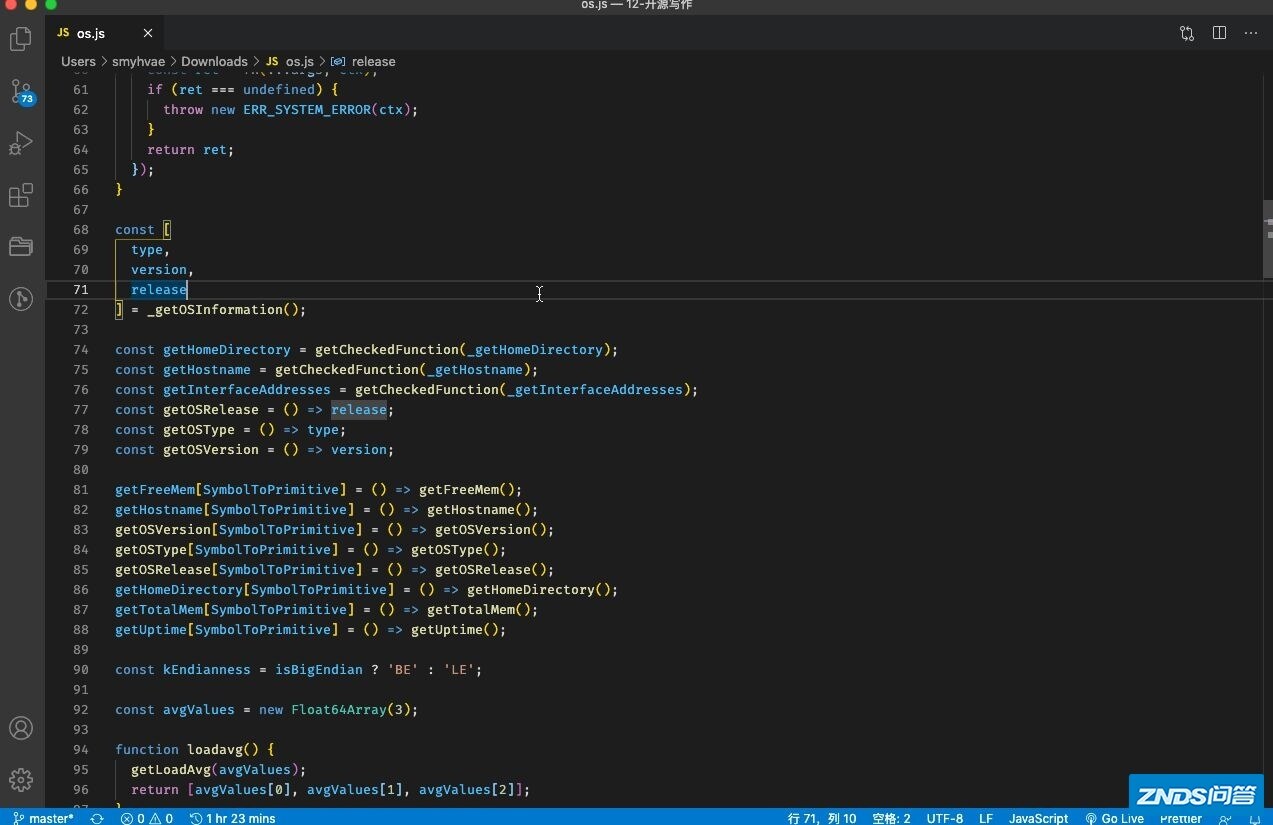Image resolution: width=1273 pixels, height=825 pixels.
Task: Click the Users breadcrumb segment
Action: [x=78, y=61]
